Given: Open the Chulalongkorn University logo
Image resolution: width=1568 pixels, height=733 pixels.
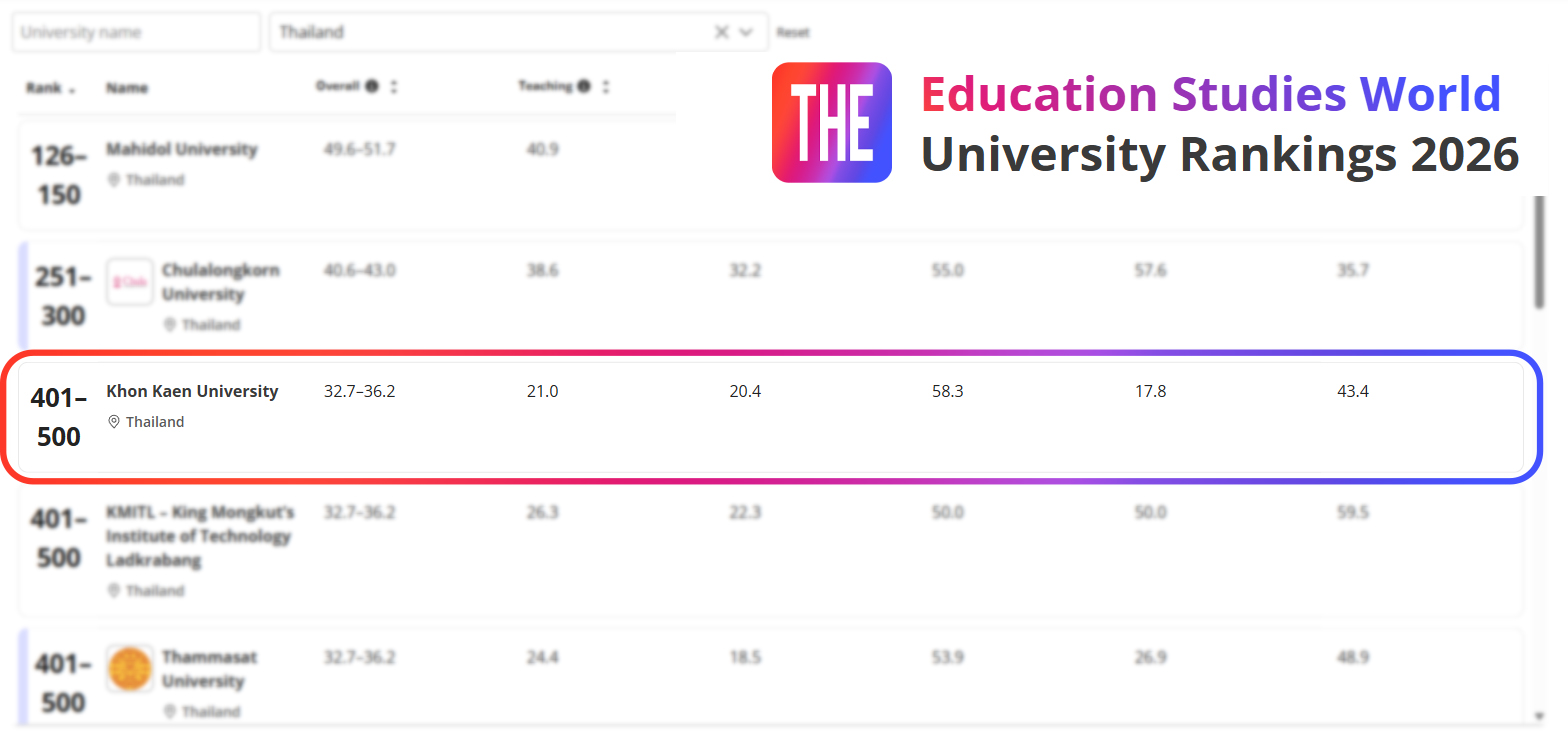Looking at the screenshot, I should click(130, 282).
